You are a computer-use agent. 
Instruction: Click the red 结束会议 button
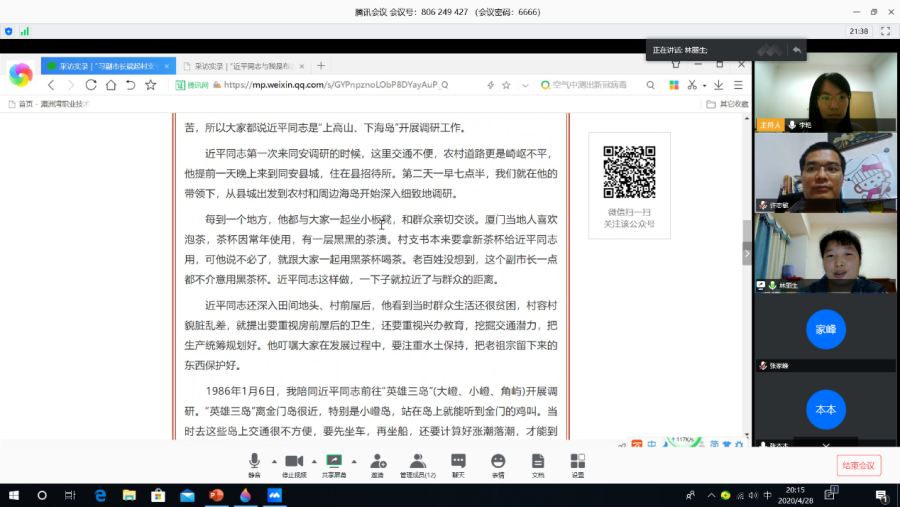coord(858,465)
